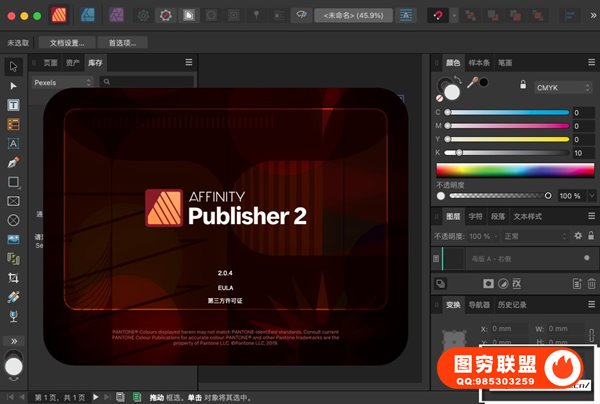Select the Crop tool
The width and height of the screenshot is (600, 404).
(x=14, y=277)
